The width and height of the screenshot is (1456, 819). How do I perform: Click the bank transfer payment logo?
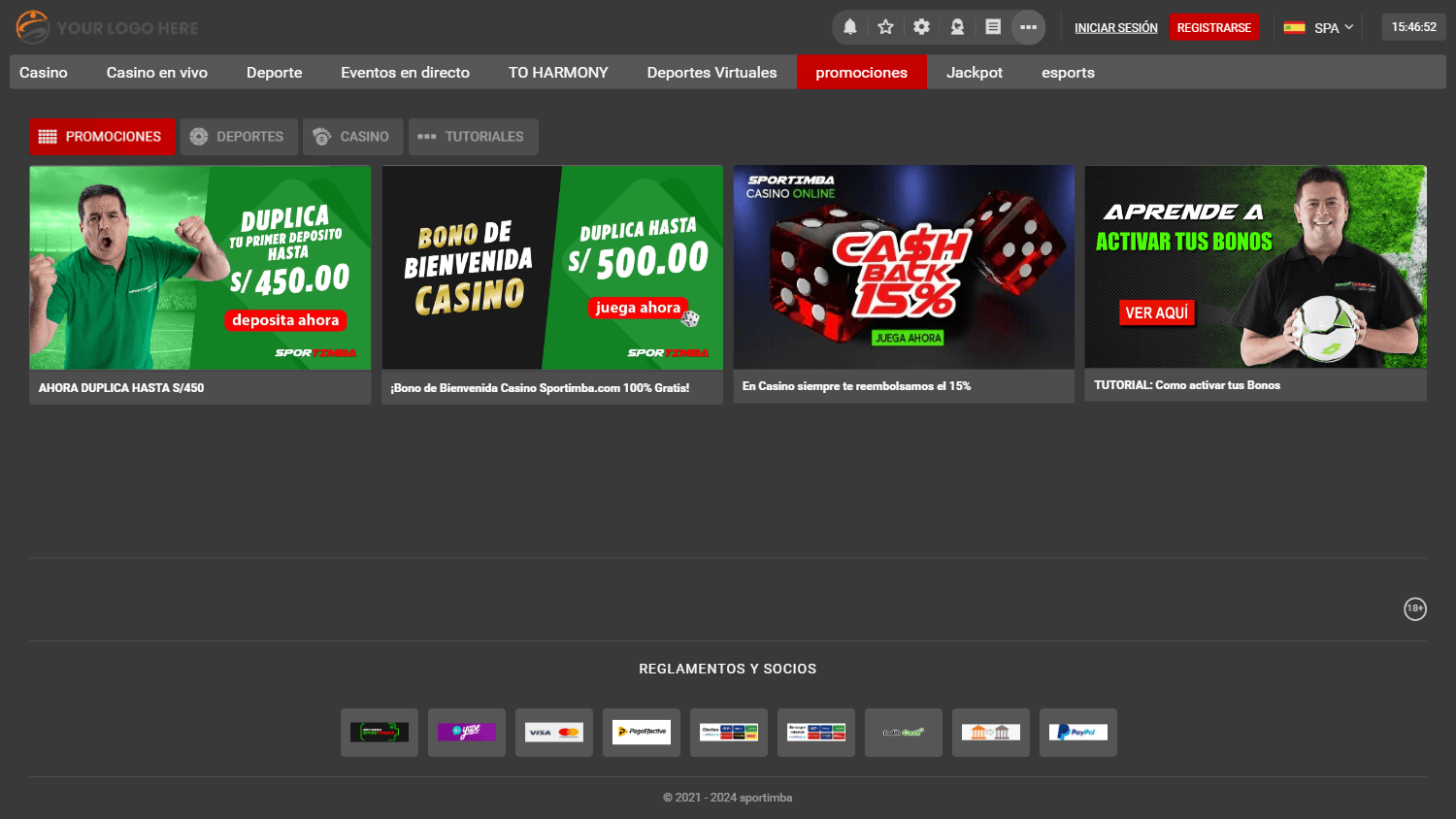pos(991,733)
